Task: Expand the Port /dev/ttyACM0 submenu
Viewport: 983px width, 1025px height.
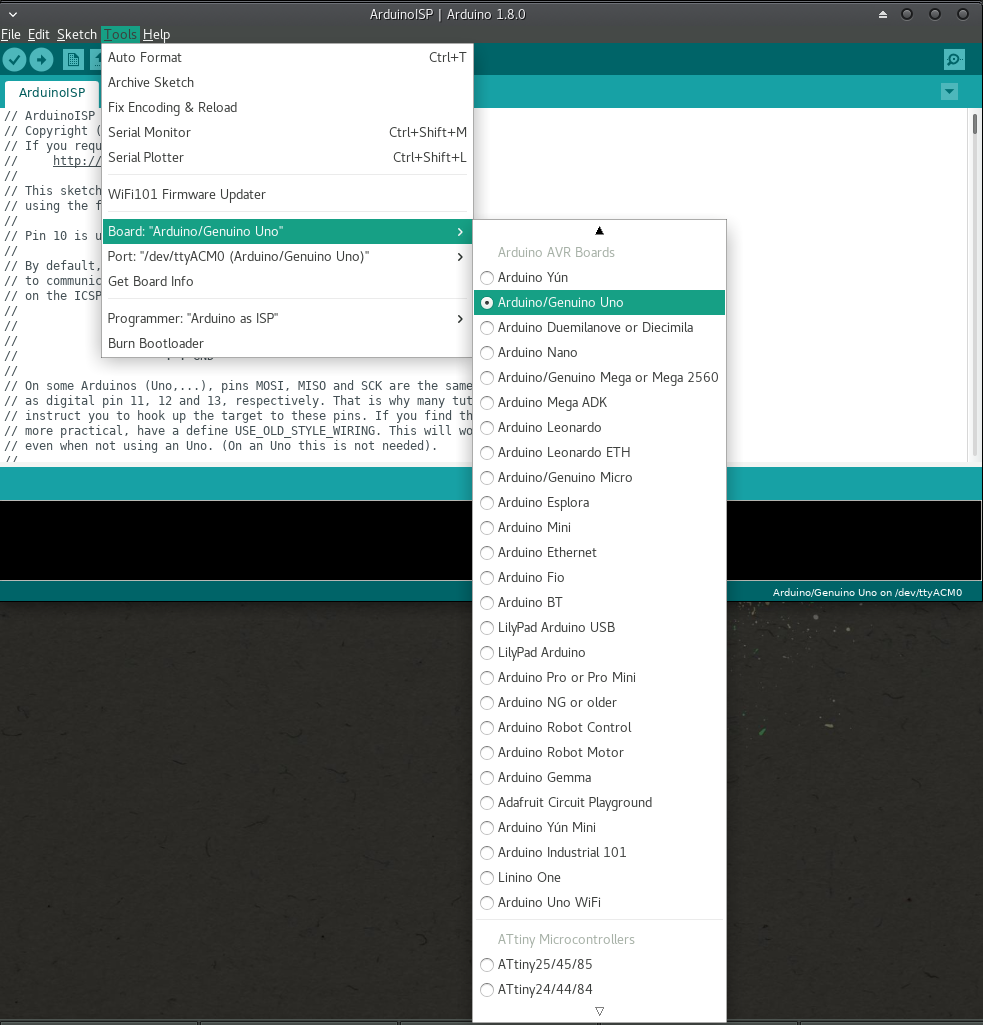Action: point(287,256)
